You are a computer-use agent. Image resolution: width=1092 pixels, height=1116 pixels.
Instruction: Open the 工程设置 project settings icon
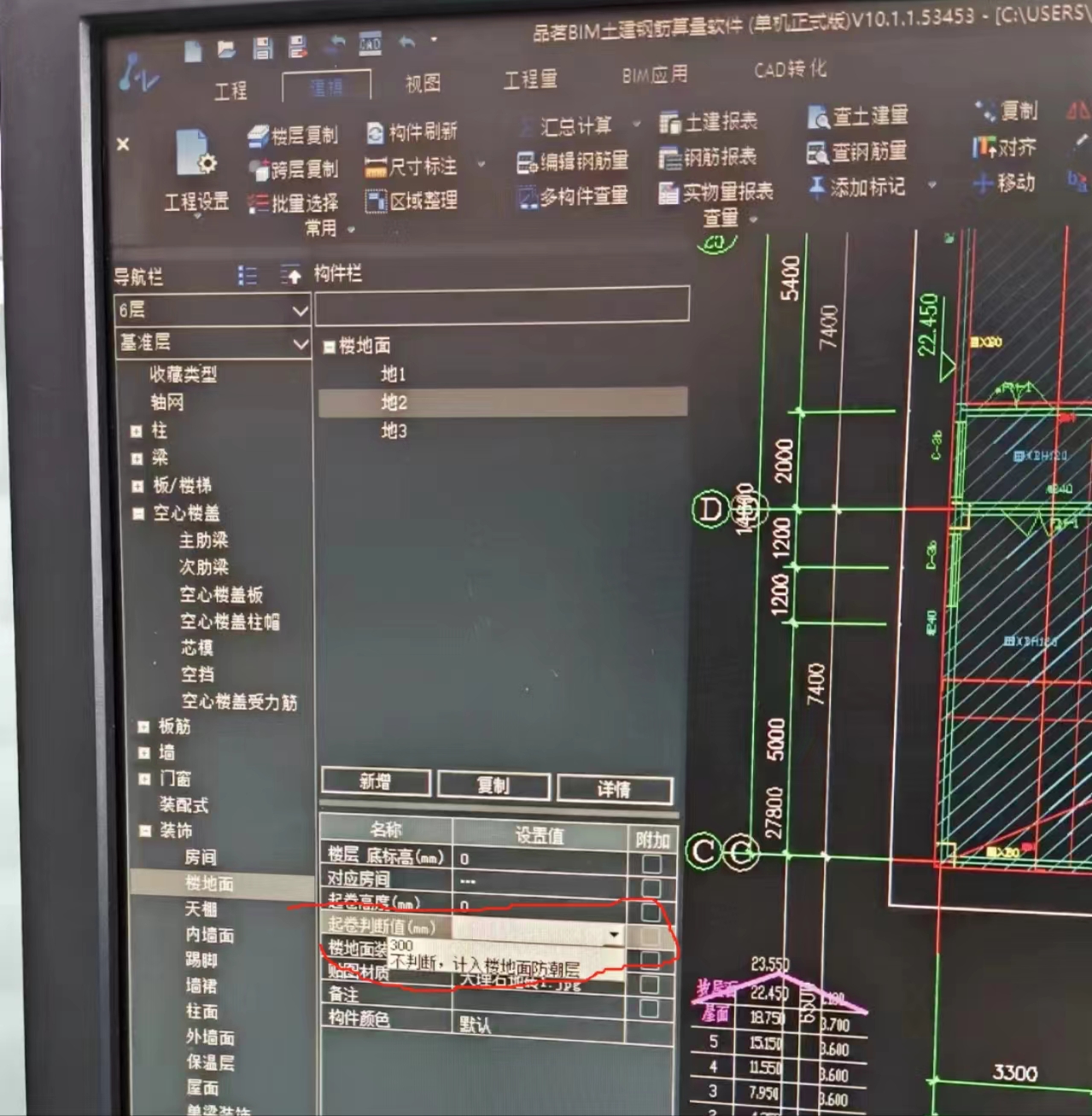point(196,155)
